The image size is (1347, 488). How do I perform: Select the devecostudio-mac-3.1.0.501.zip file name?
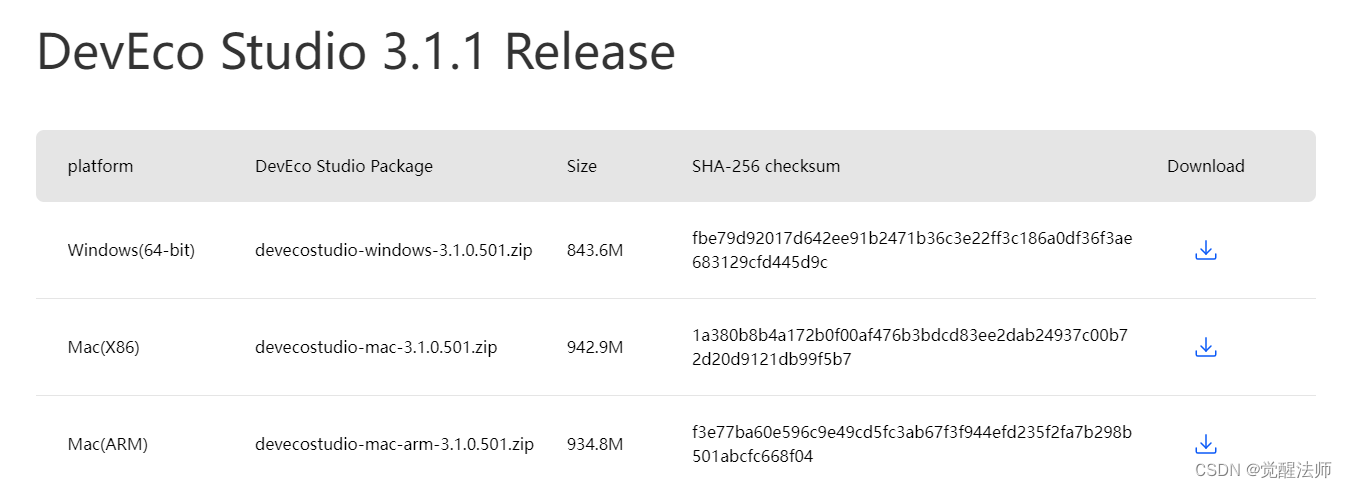tap(376, 347)
